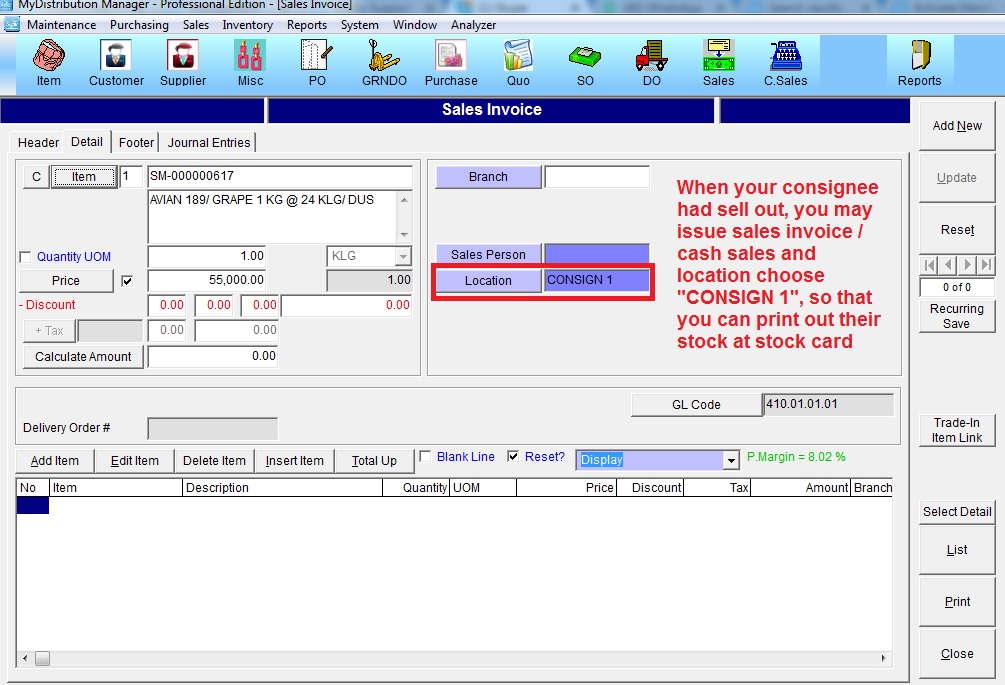Enable the Quantity UOM checkbox
Viewport: 1005px width, 685px height.
click(x=26, y=257)
